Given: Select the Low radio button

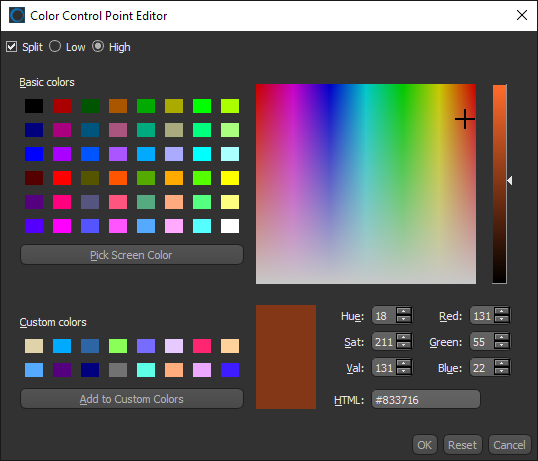Looking at the screenshot, I should 55,46.
